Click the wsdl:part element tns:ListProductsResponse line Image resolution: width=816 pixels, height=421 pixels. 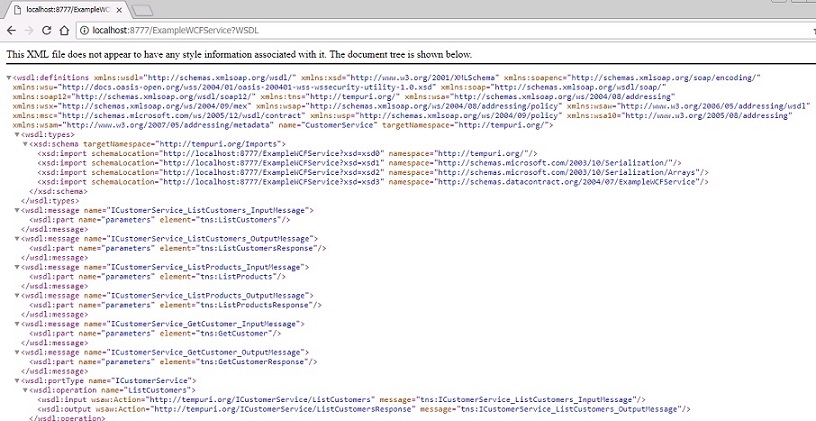(x=175, y=305)
